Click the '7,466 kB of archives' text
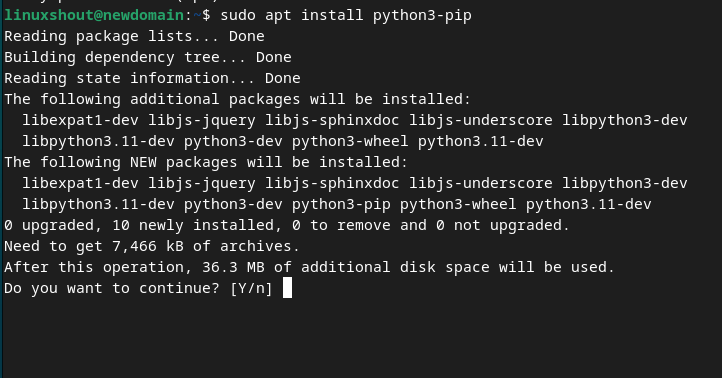The image size is (722, 378). click(206, 246)
